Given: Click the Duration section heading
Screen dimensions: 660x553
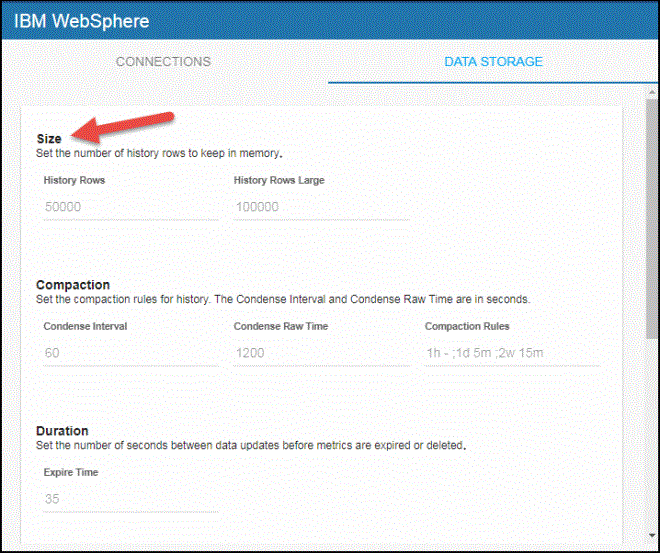Looking at the screenshot, I should click(x=62, y=430).
